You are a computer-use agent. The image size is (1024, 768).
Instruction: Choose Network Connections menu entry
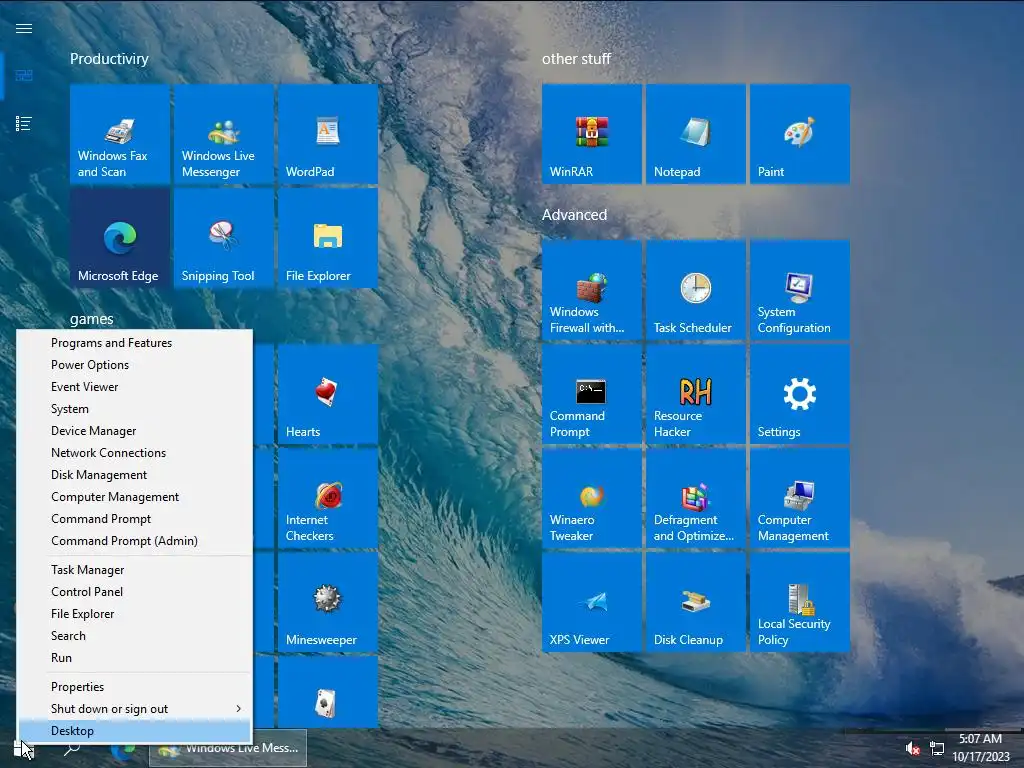click(135, 453)
